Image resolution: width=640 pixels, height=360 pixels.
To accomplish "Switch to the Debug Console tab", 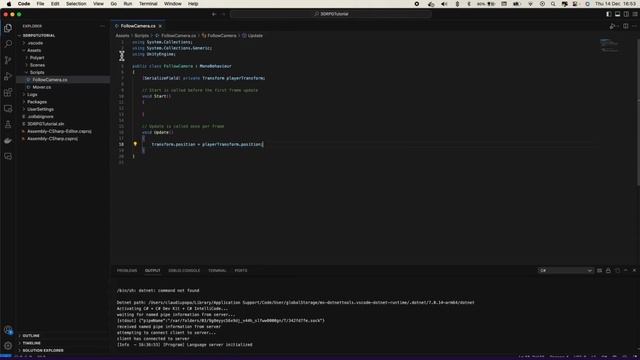I will pyautogui.click(x=184, y=271).
